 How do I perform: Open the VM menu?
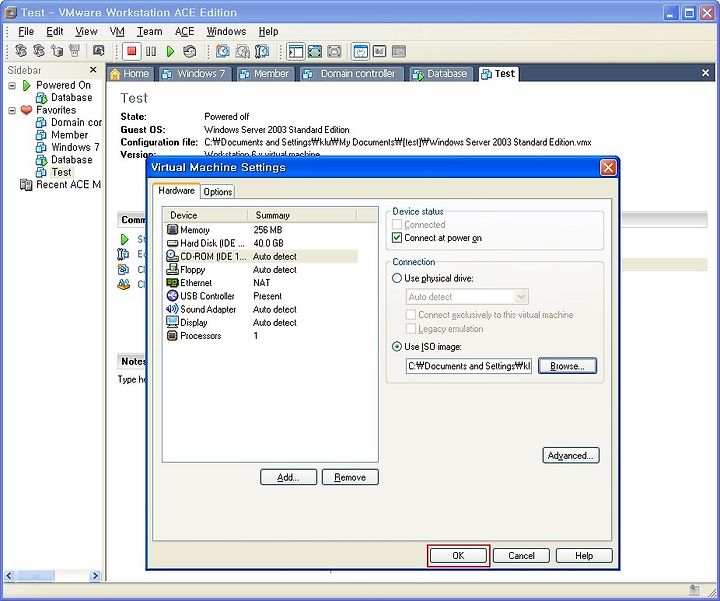(117, 31)
